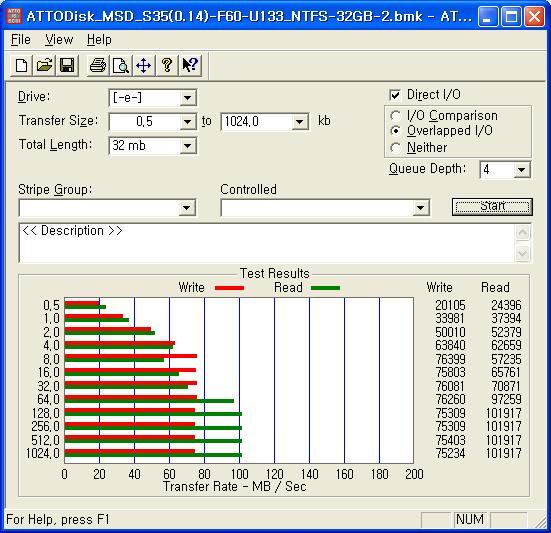Image resolution: width=551 pixels, height=533 pixels.
Task: Open the Controlled by dropdown list
Action: (x=325, y=208)
